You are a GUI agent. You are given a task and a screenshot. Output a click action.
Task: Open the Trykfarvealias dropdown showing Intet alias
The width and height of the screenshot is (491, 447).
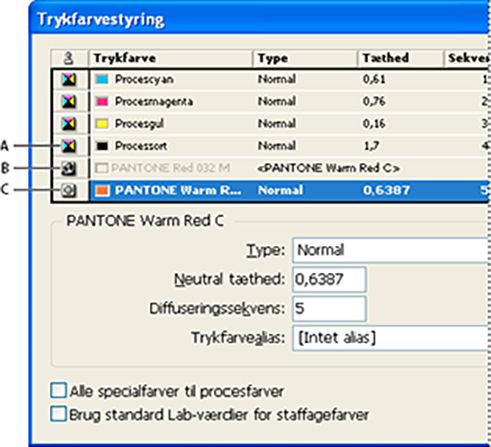390,338
